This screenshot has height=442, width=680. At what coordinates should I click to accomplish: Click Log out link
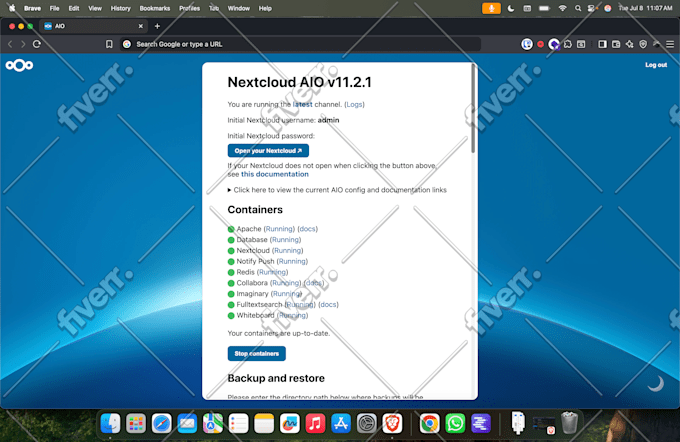pos(656,65)
